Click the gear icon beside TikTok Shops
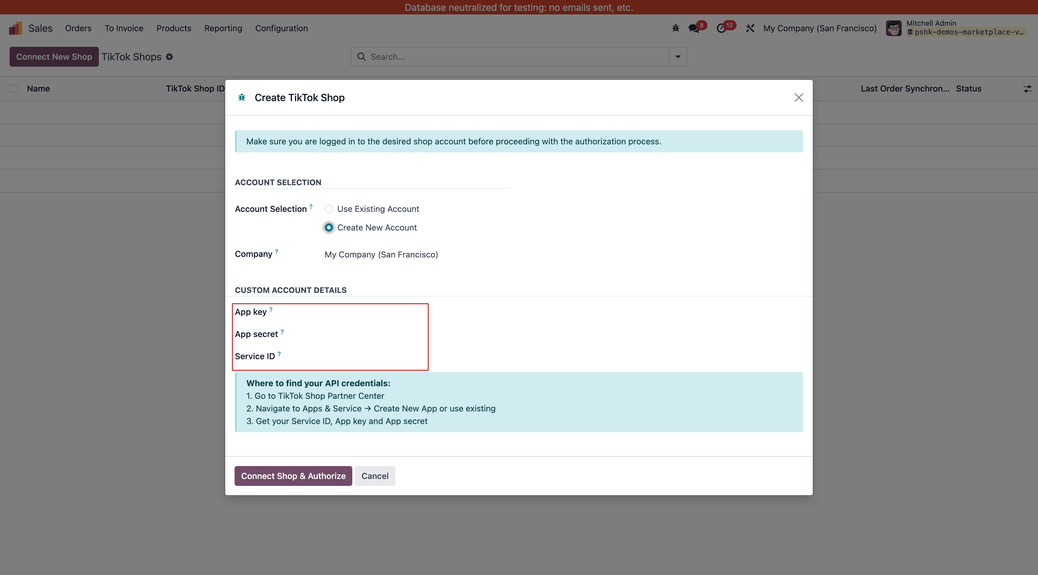 pyautogui.click(x=169, y=57)
